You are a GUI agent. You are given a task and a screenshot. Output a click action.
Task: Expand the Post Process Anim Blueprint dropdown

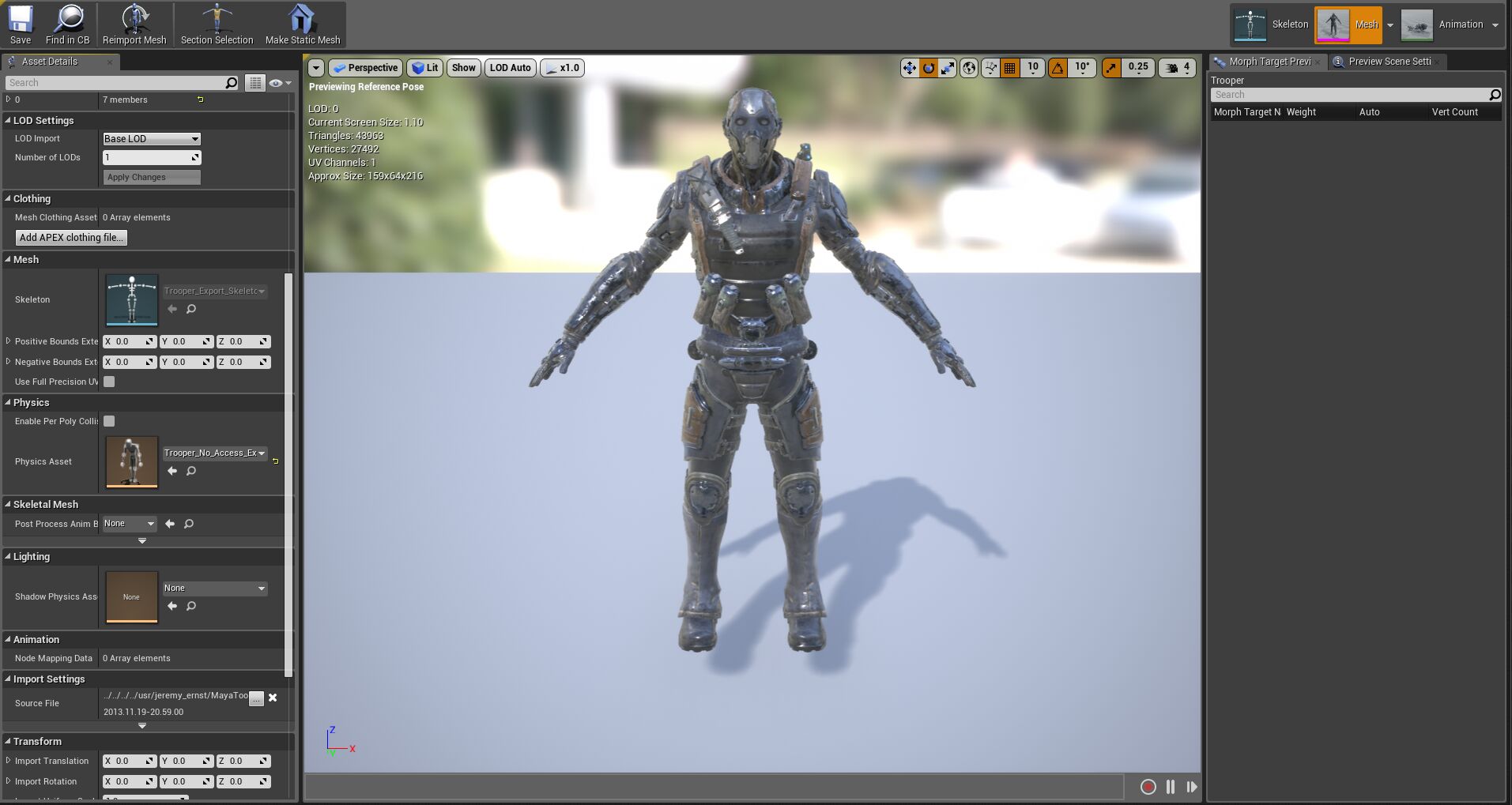pyautogui.click(x=129, y=523)
